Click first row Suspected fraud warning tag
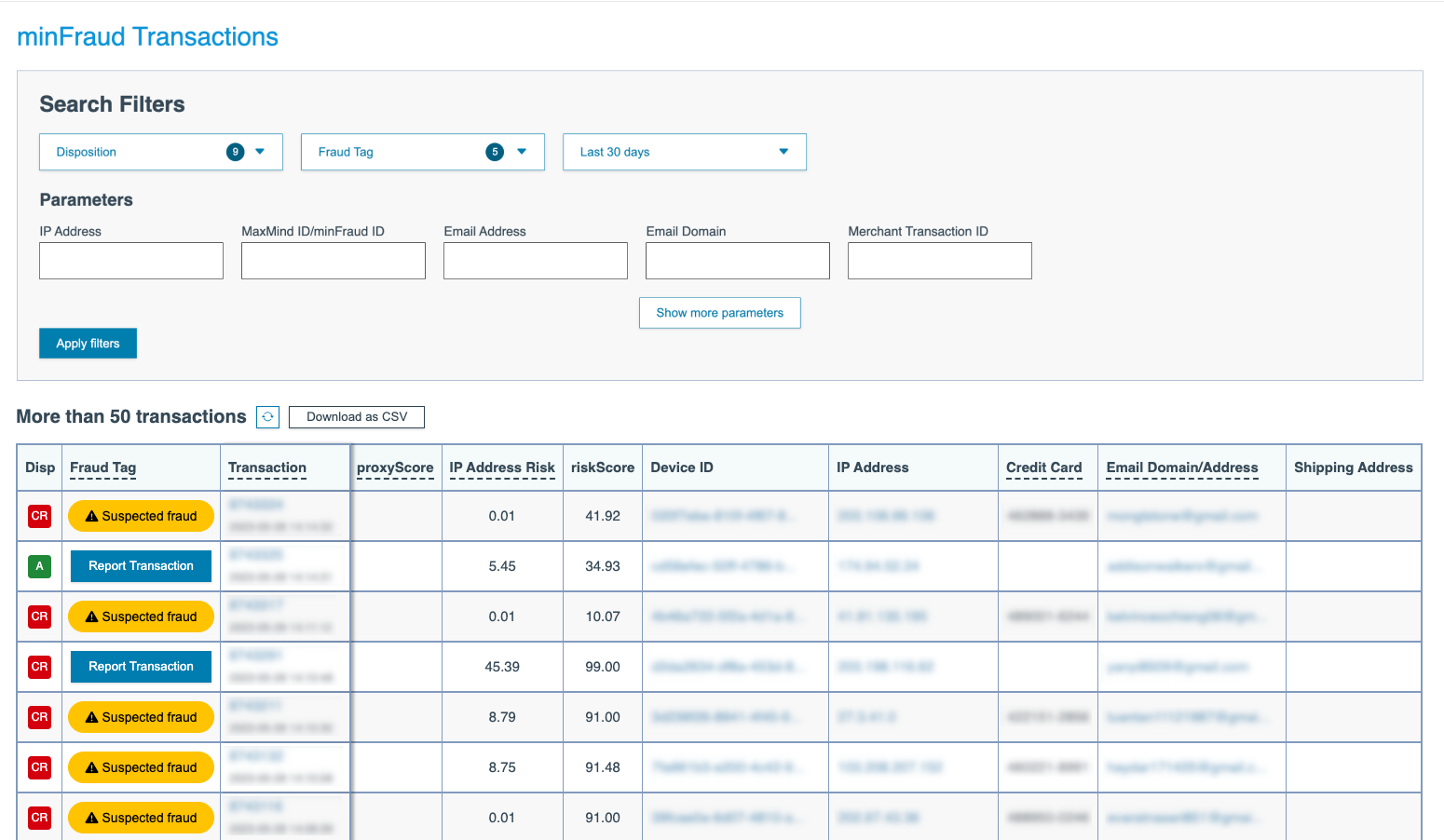Screen dimensions: 1444x840 point(141,516)
